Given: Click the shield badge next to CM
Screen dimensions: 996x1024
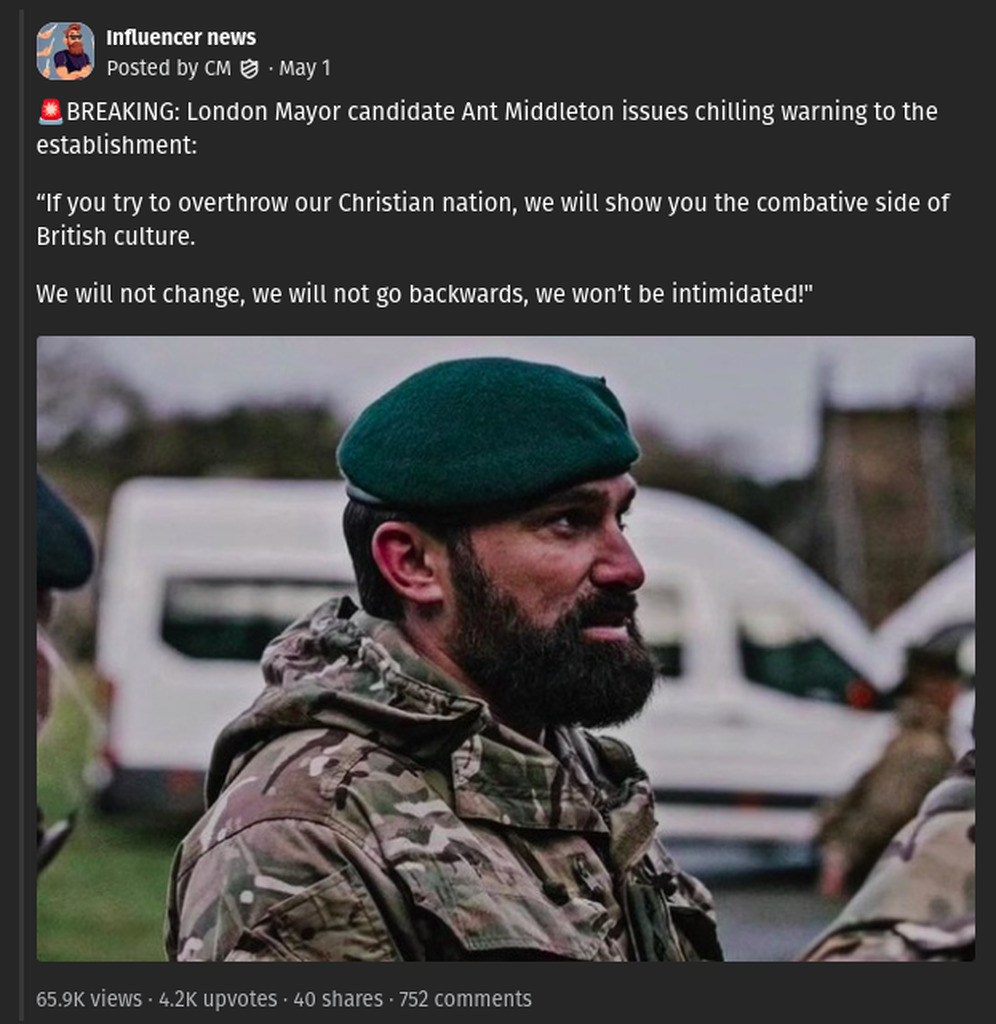Looking at the screenshot, I should (x=249, y=69).
